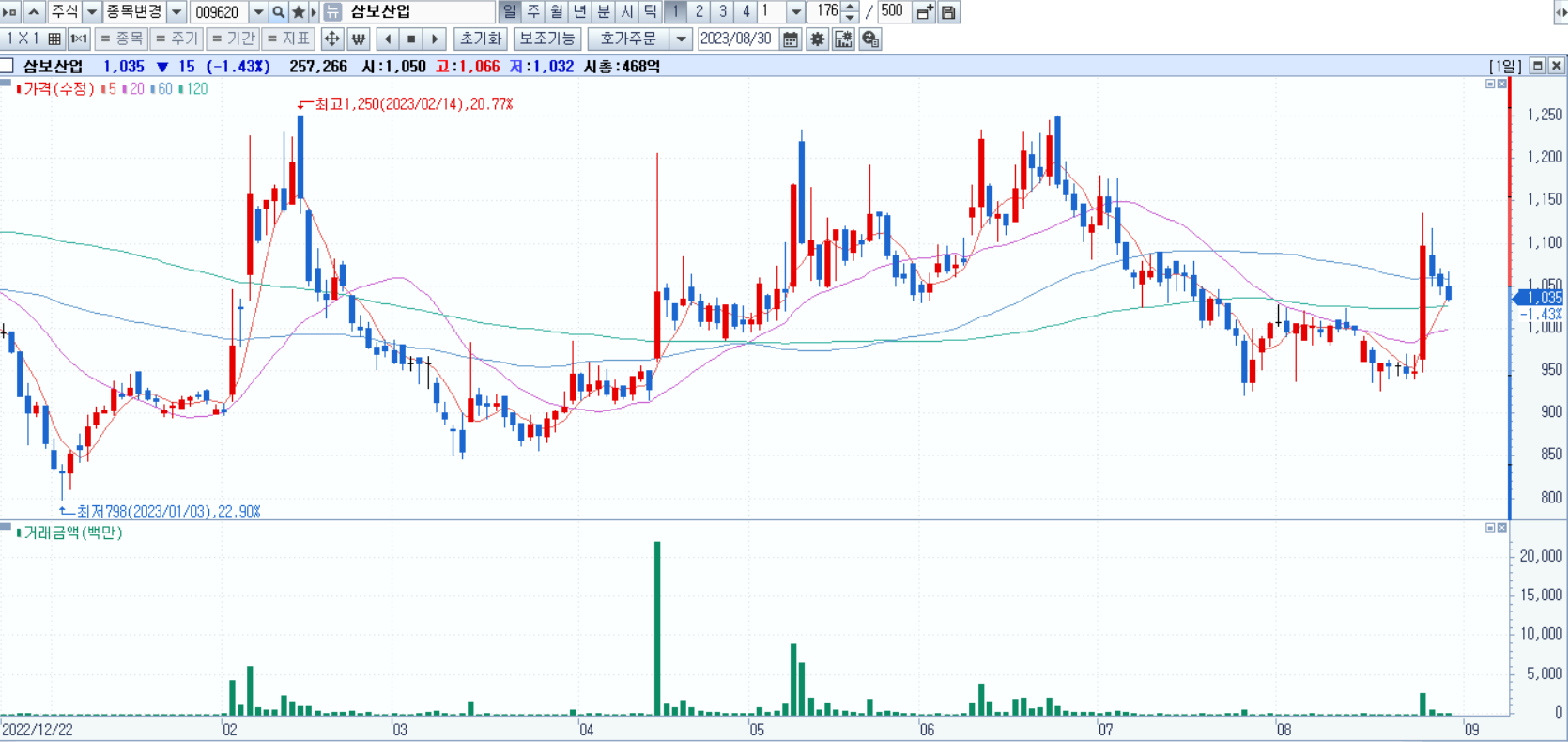Select interval preset 4
Screen dimensions: 1568x742
tap(746, 12)
